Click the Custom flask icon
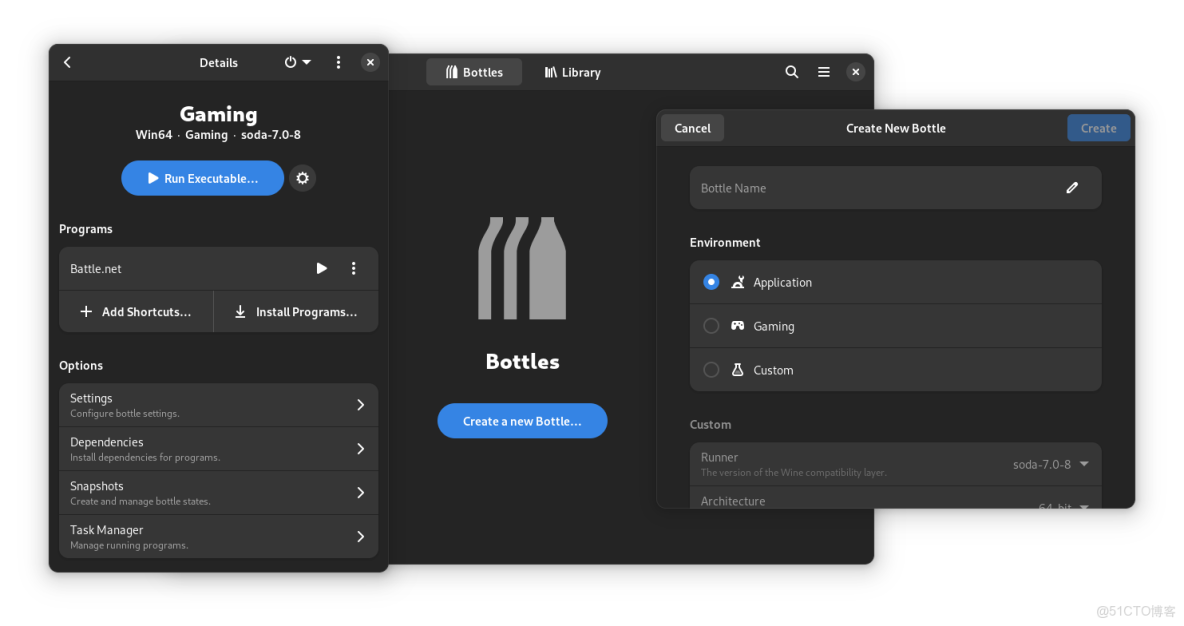This screenshot has width=1184, height=626. 738,370
